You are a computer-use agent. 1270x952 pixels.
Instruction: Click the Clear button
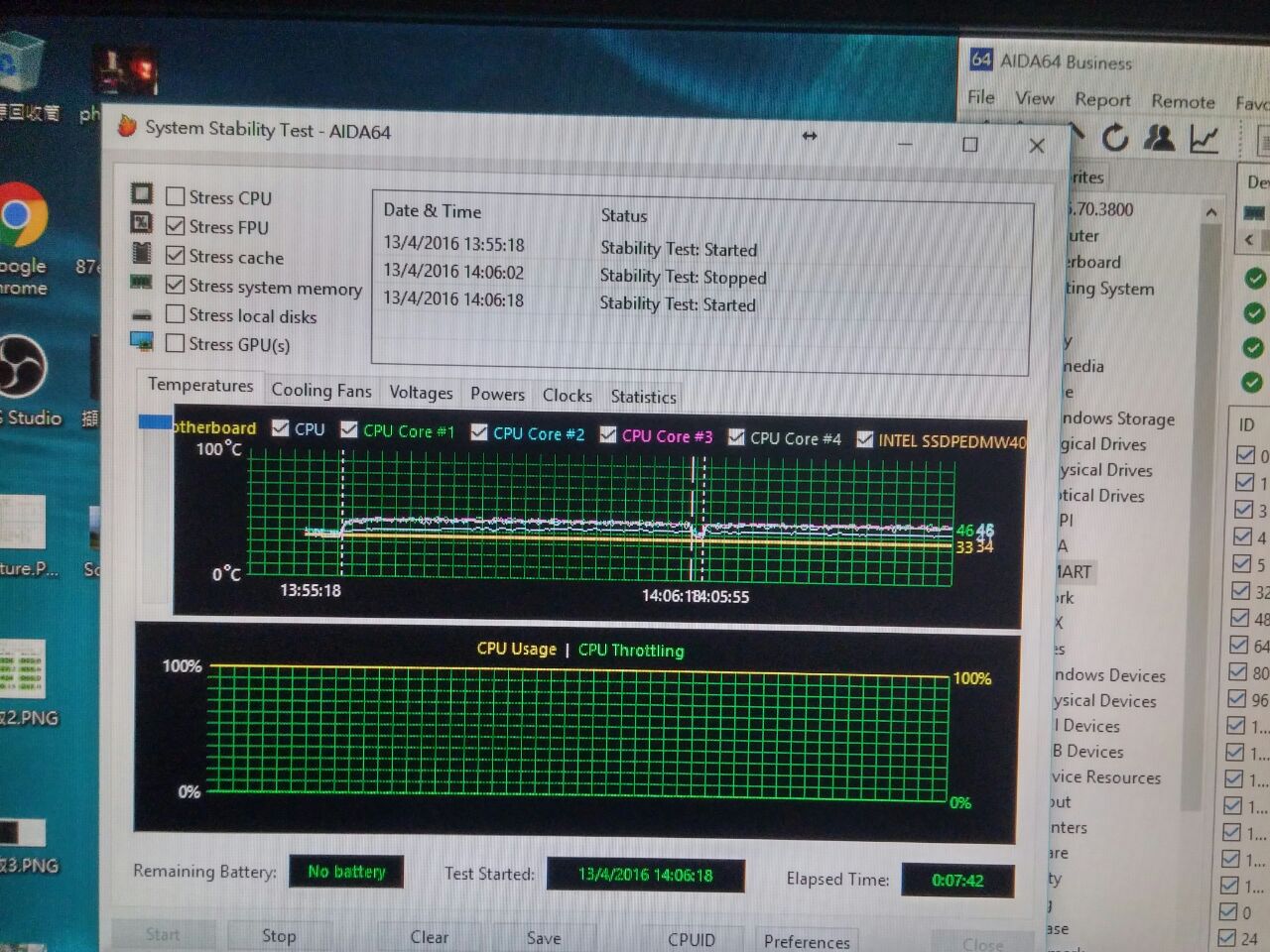click(x=429, y=937)
